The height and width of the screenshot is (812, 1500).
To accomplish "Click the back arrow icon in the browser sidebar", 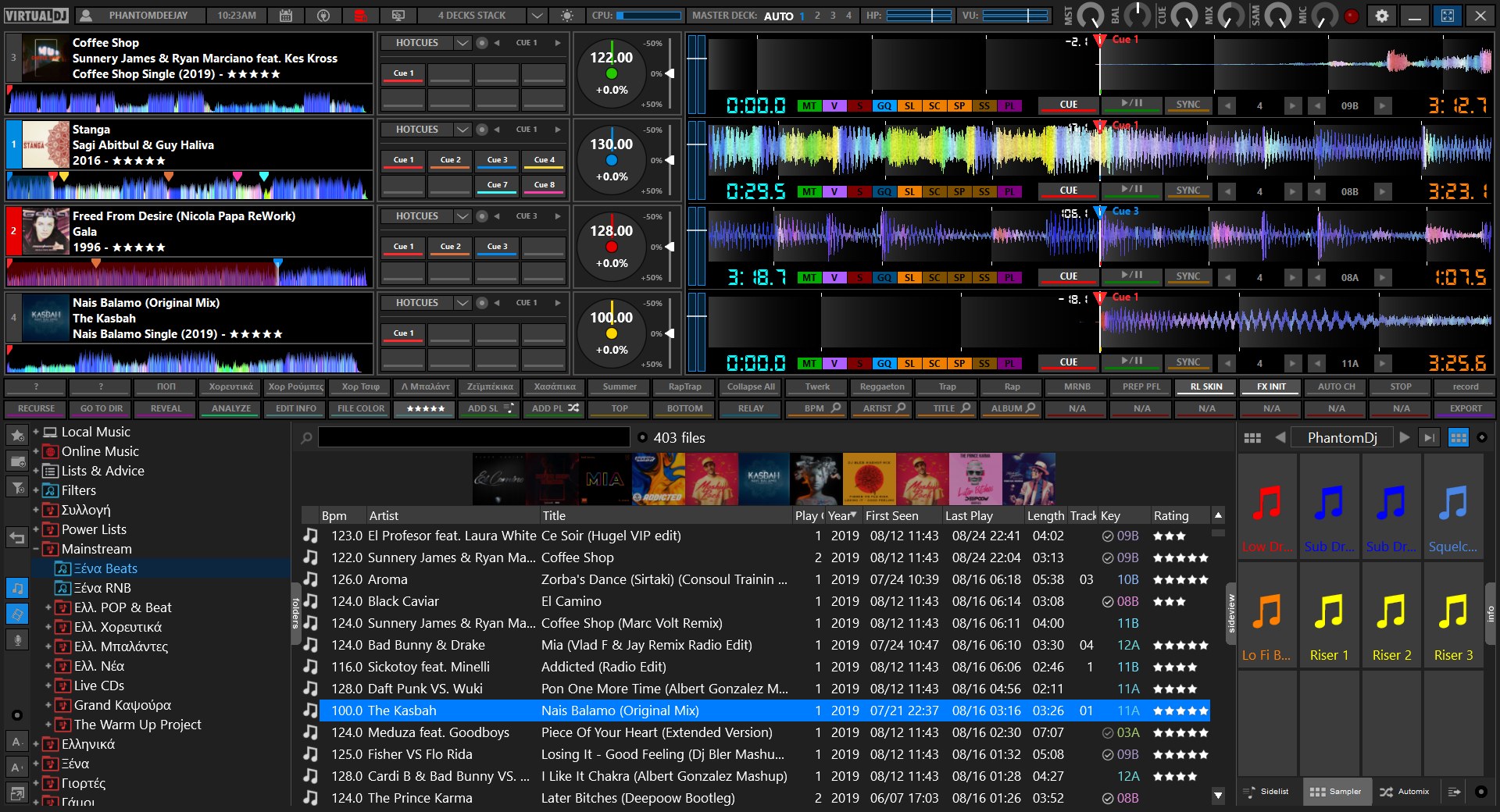I will pos(17,537).
